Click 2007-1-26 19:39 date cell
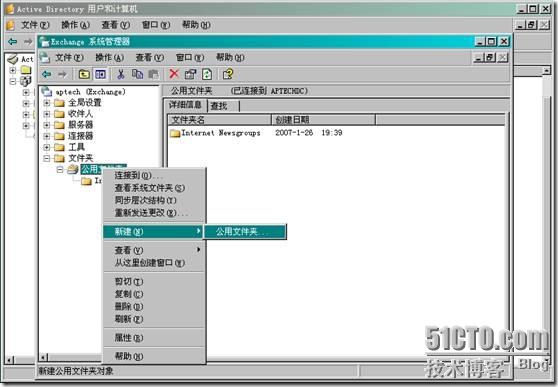Image resolution: width=558 pixels, height=387 pixels. click(x=309, y=133)
